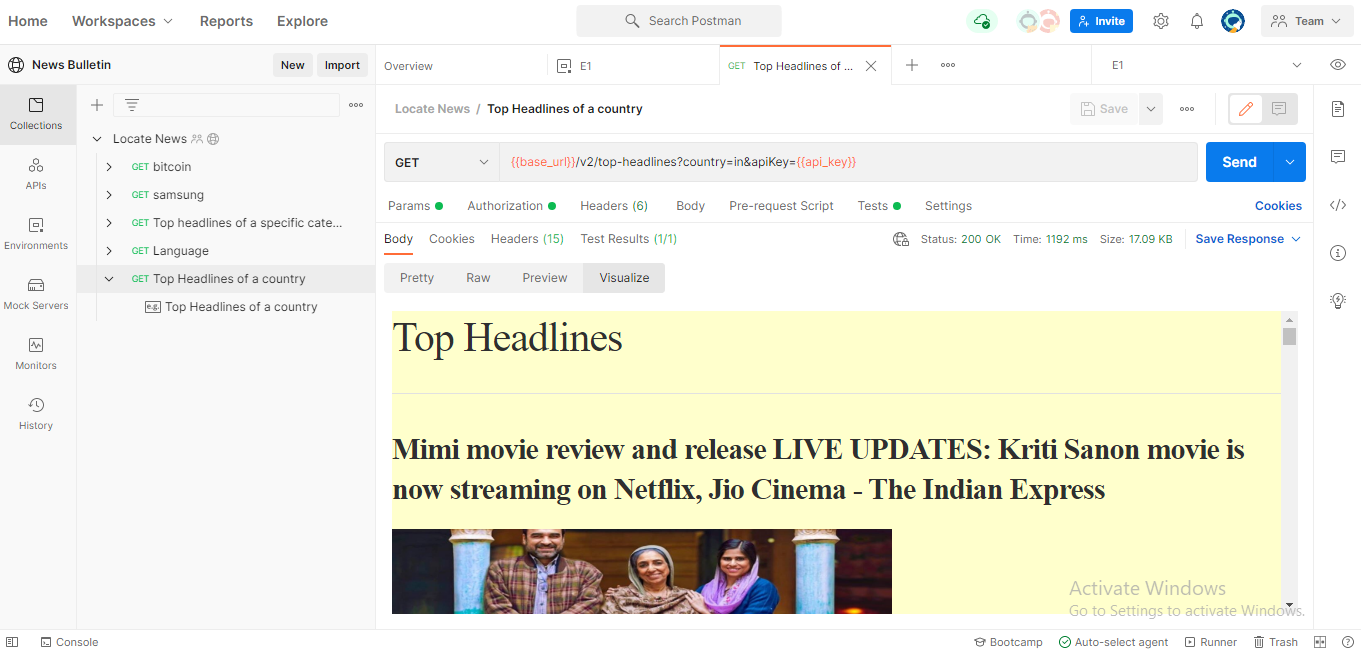Open the notifications bell
Screen dimensions: 1361x654
pos(1197,21)
